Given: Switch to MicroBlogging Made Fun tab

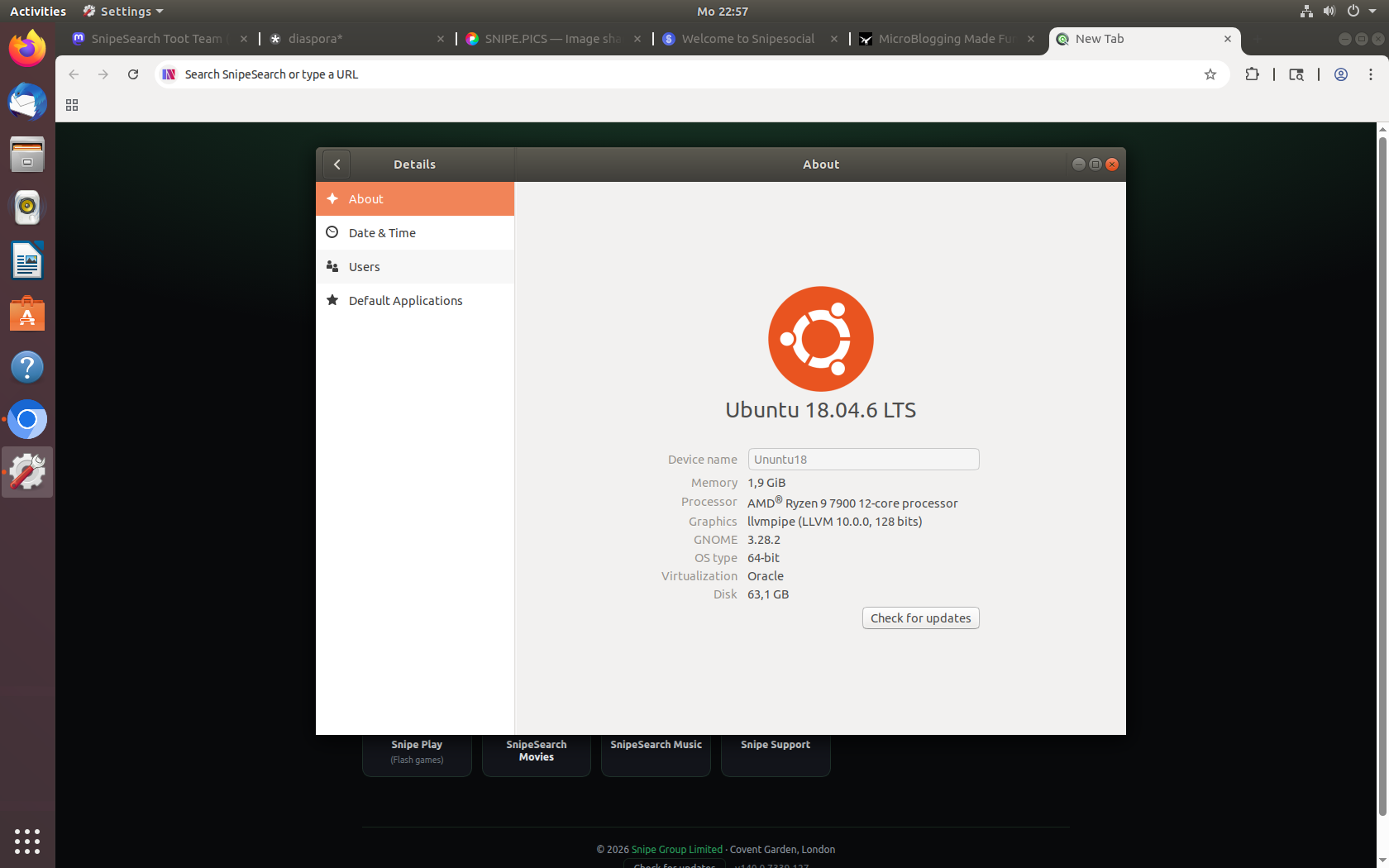Looking at the screenshot, I should [946, 39].
